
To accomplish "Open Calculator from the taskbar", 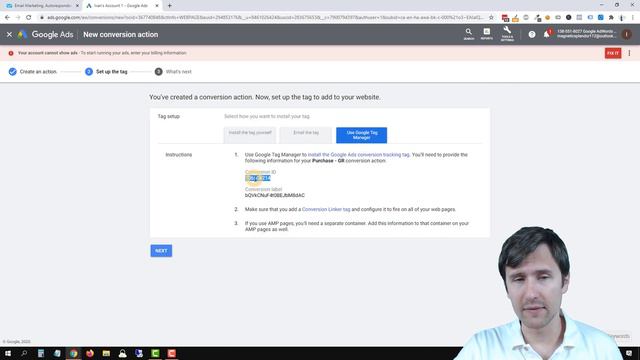I will pos(41,353).
